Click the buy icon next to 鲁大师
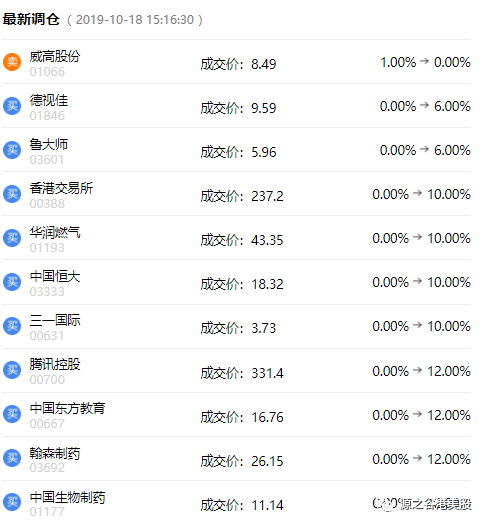The height and width of the screenshot is (526, 487). (12, 150)
